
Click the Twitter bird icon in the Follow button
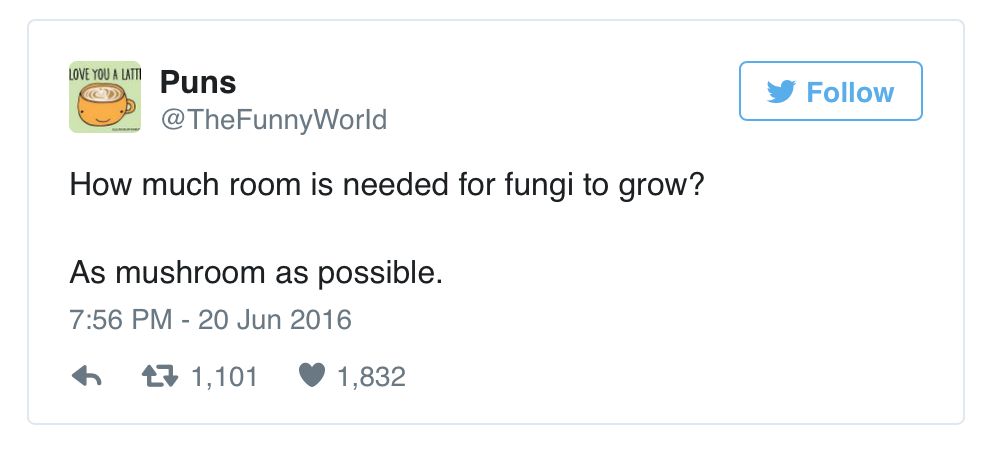(780, 92)
